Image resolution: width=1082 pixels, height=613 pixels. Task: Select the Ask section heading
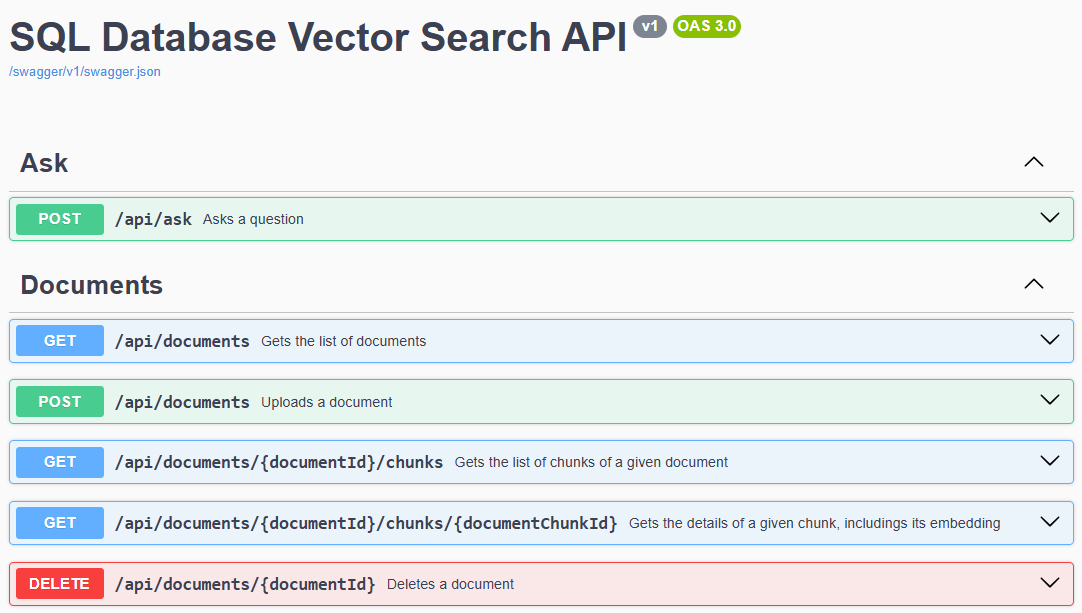point(44,163)
